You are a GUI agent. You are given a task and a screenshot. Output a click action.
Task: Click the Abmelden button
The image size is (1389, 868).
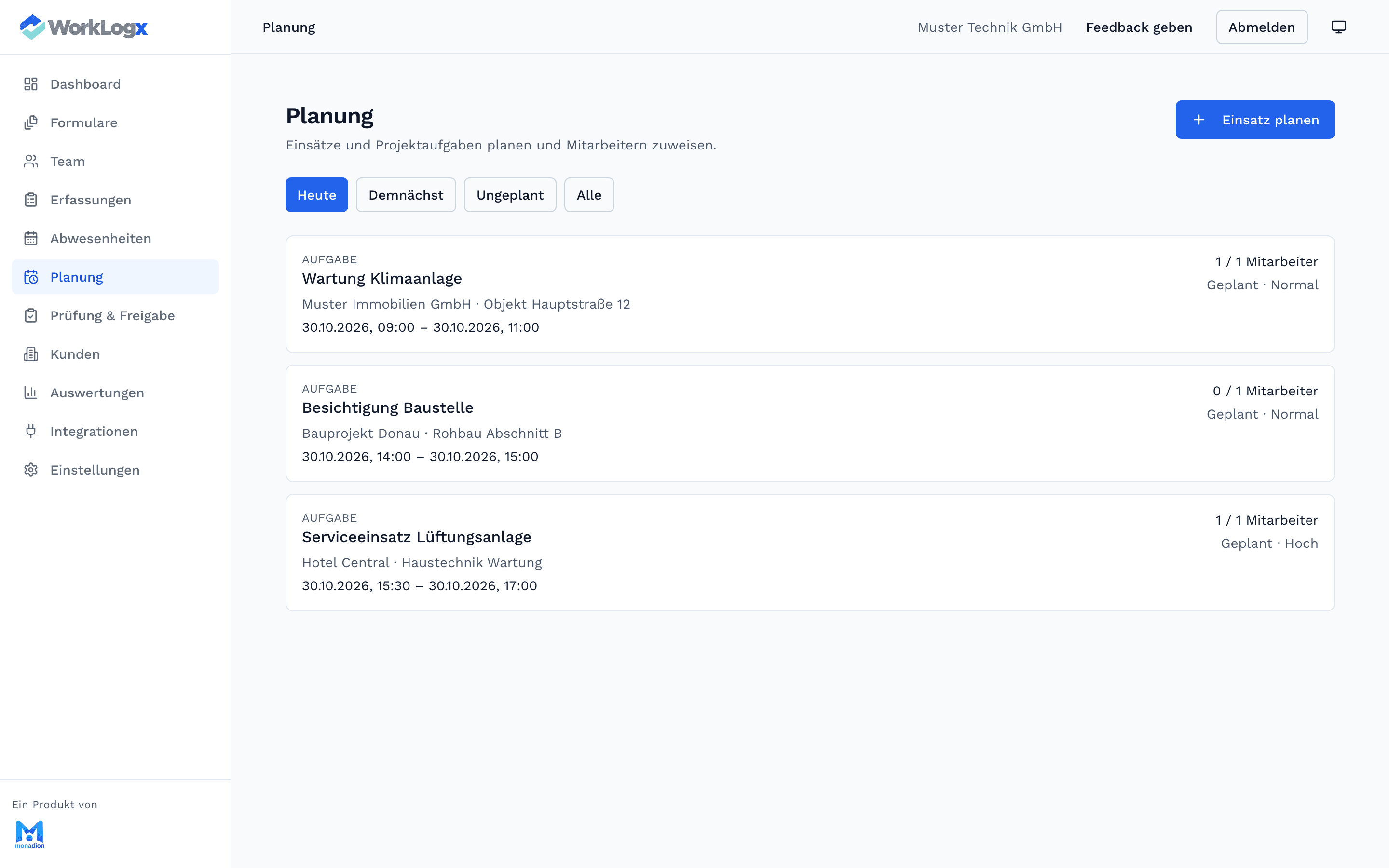[1262, 27]
